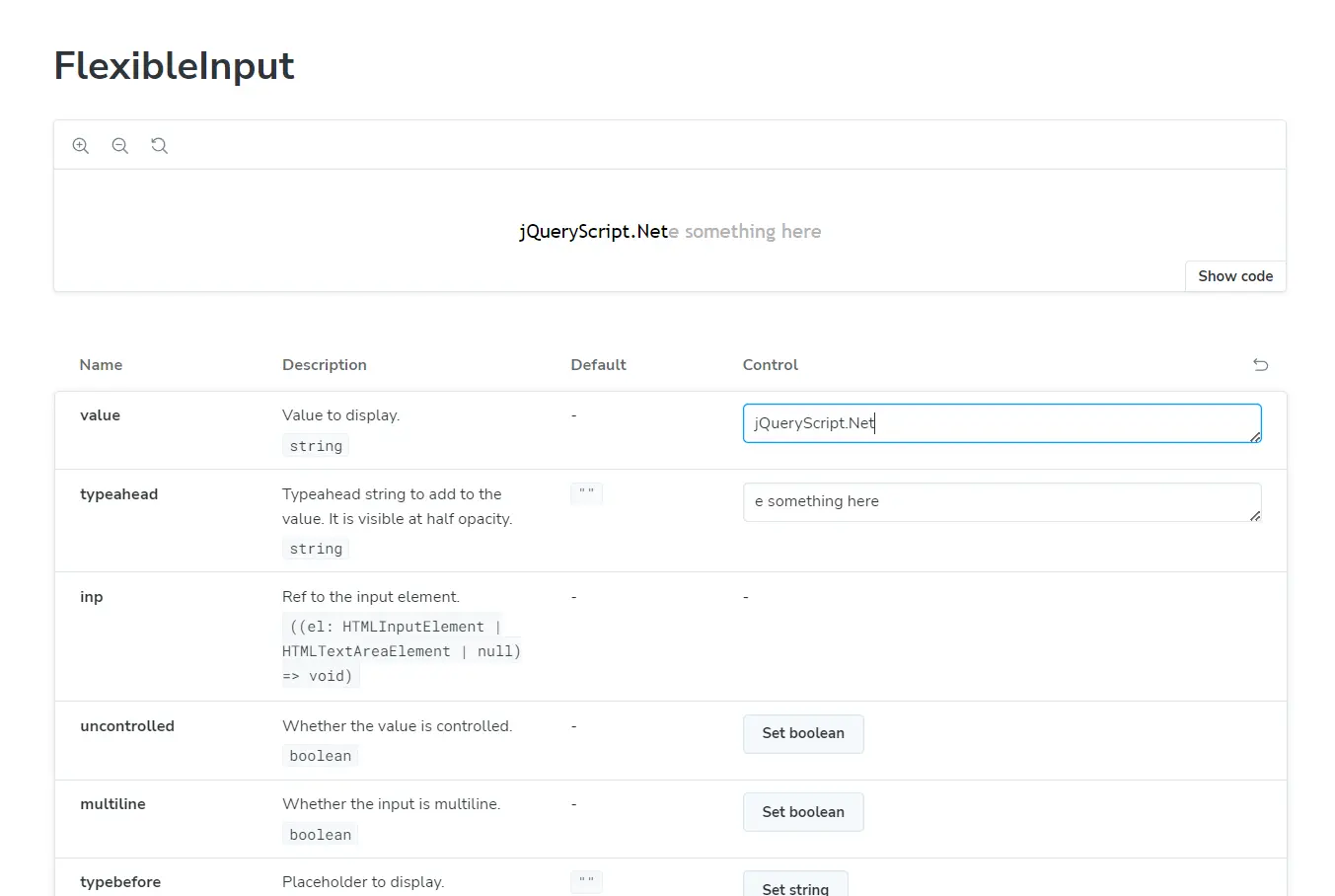This screenshot has width=1335, height=896.
Task: Click the Control column header
Action: 770,365
